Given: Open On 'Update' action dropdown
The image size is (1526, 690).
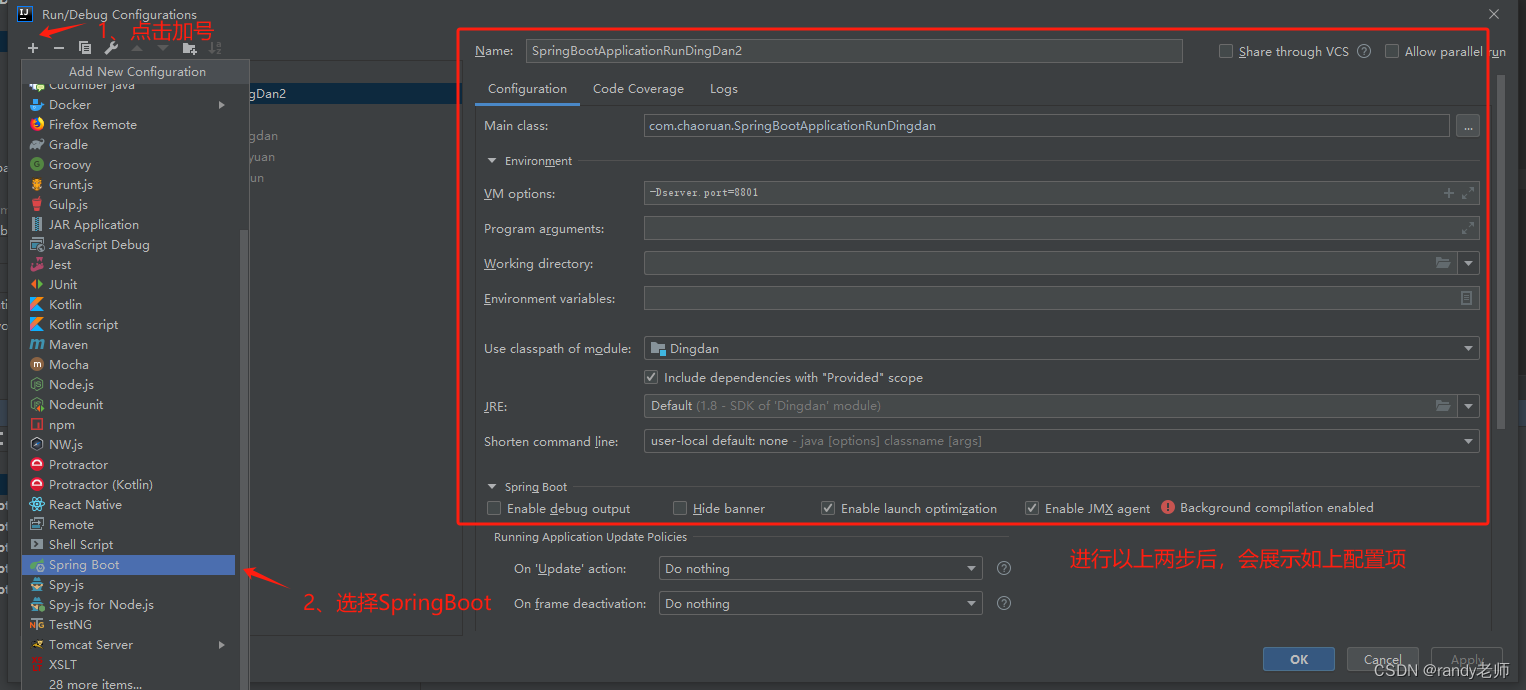Looking at the screenshot, I should coord(821,568).
